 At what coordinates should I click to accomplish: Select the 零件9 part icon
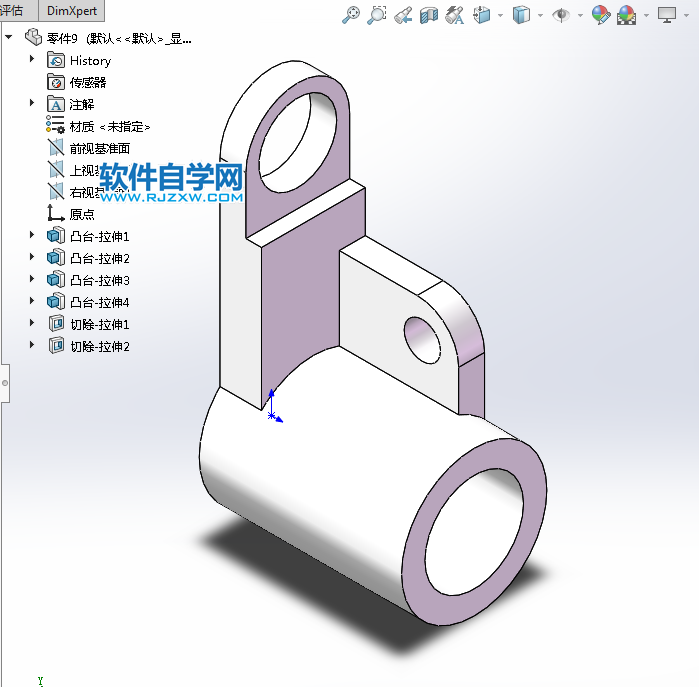point(33,37)
